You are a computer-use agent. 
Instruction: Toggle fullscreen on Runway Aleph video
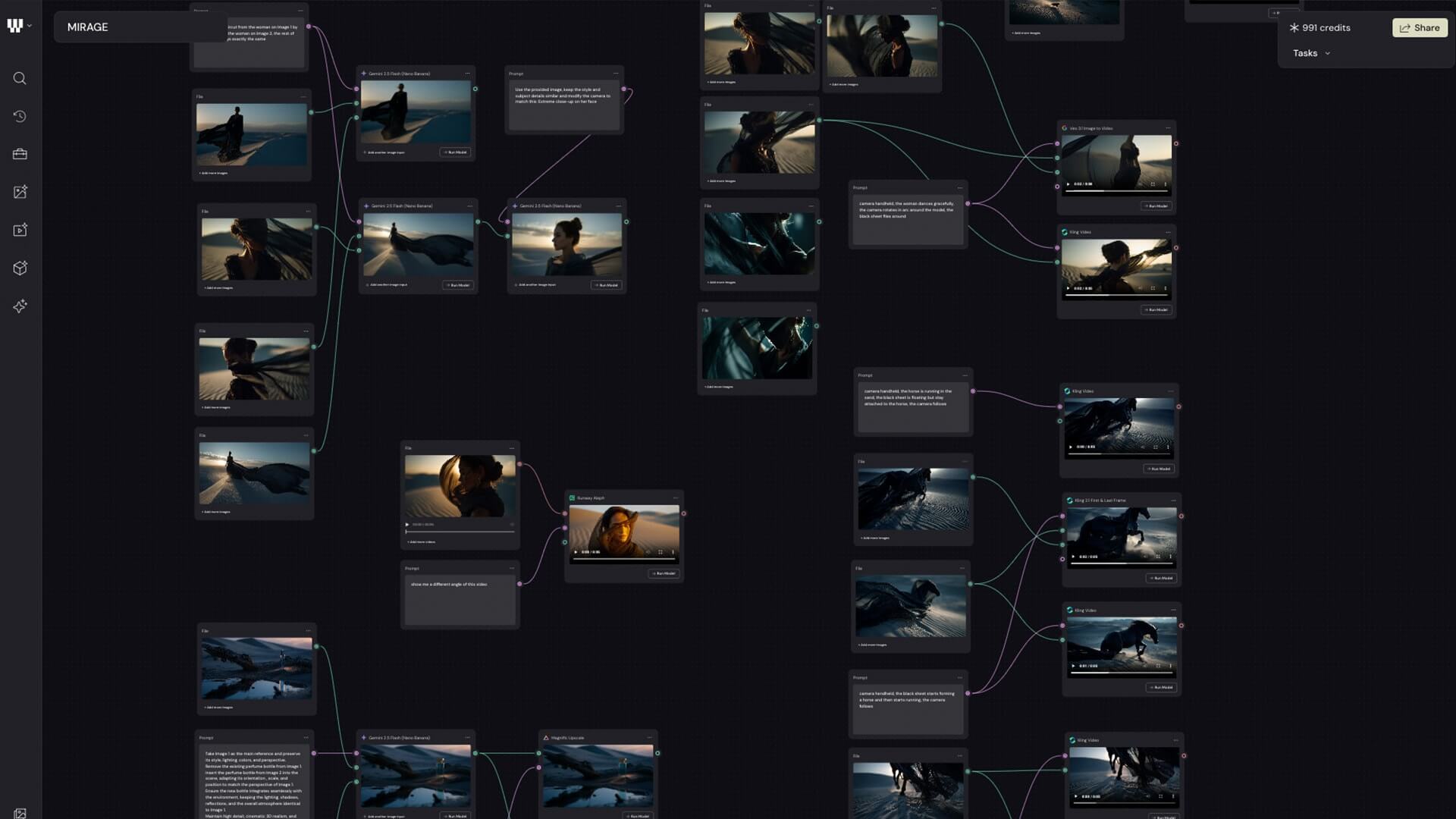[660, 552]
